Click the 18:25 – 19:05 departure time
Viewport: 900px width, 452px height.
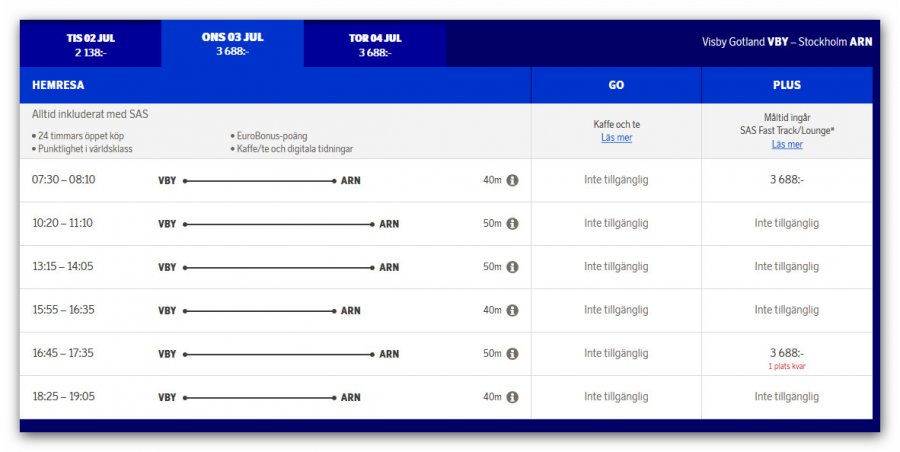63,397
